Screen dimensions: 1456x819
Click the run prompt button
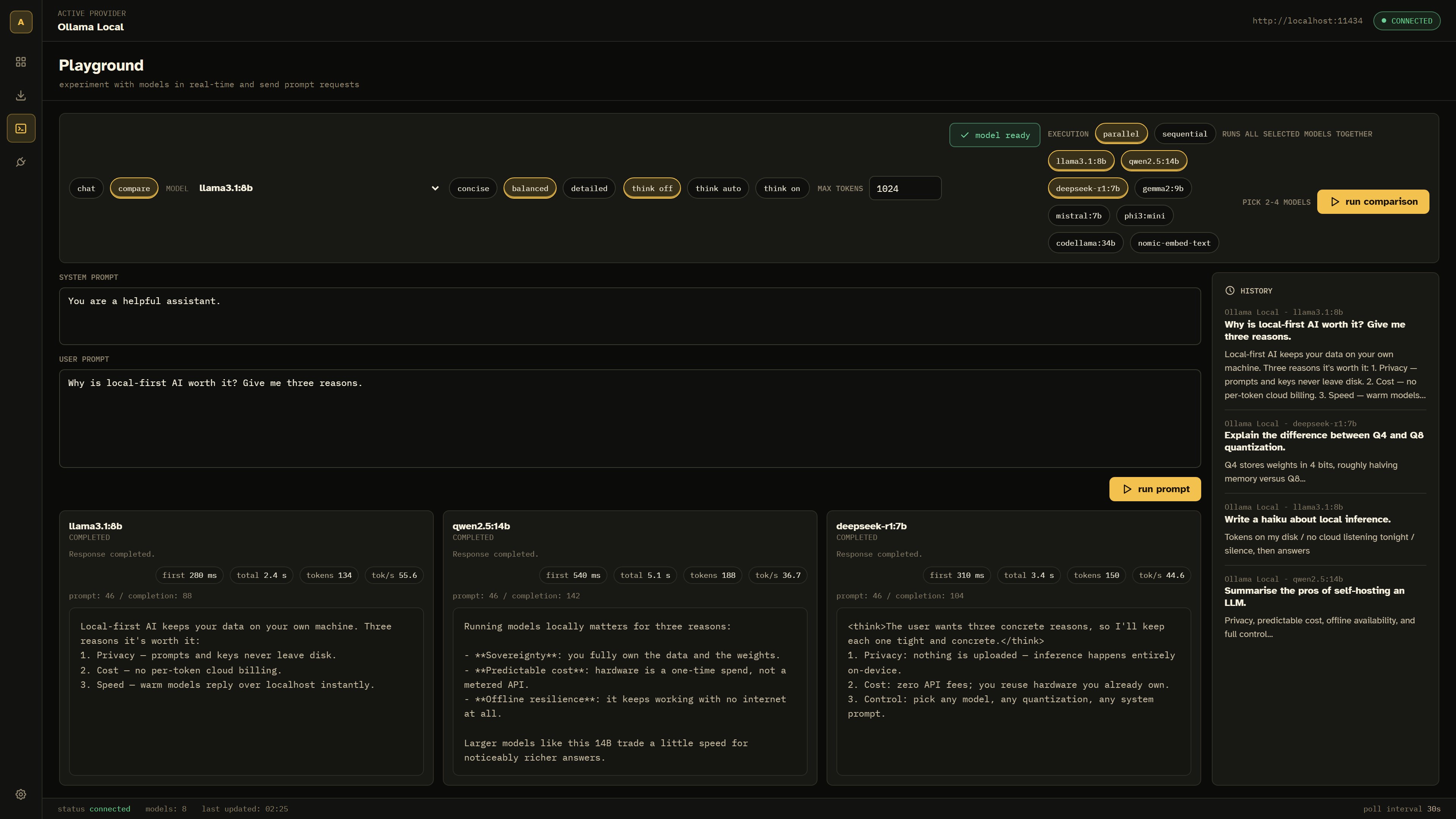point(1155,489)
